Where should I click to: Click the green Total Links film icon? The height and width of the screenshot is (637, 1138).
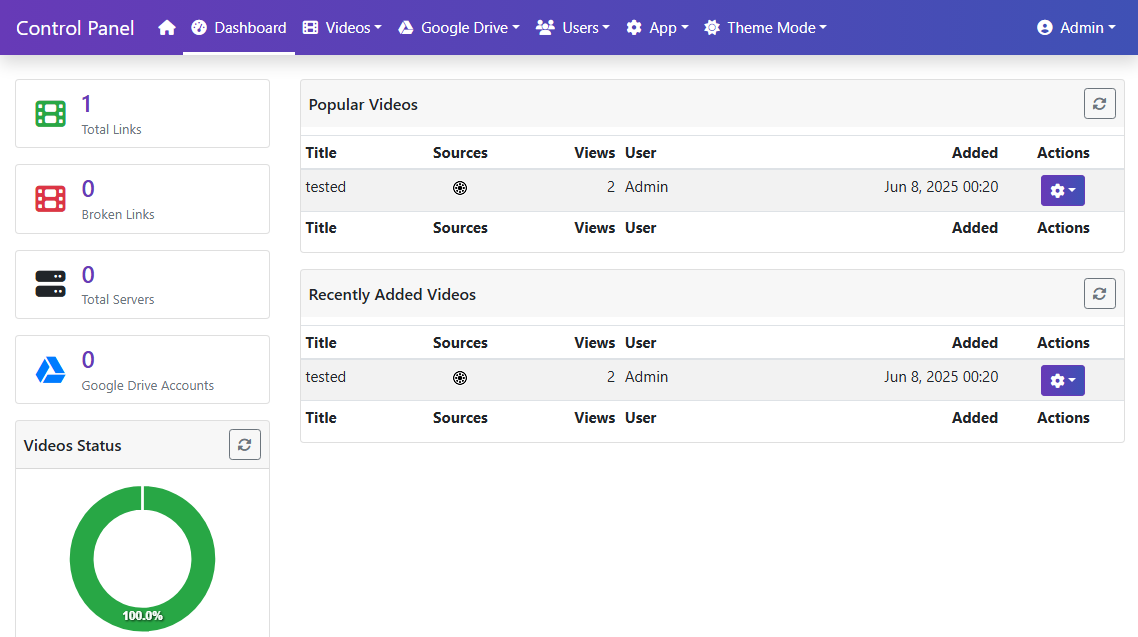pyautogui.click(x=50, y=114)
